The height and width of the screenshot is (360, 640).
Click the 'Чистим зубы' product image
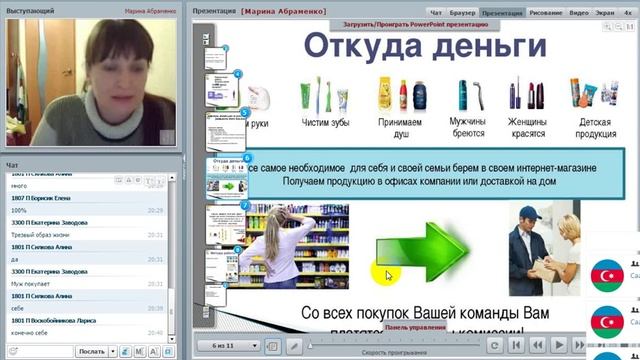(x=325, y=95)
